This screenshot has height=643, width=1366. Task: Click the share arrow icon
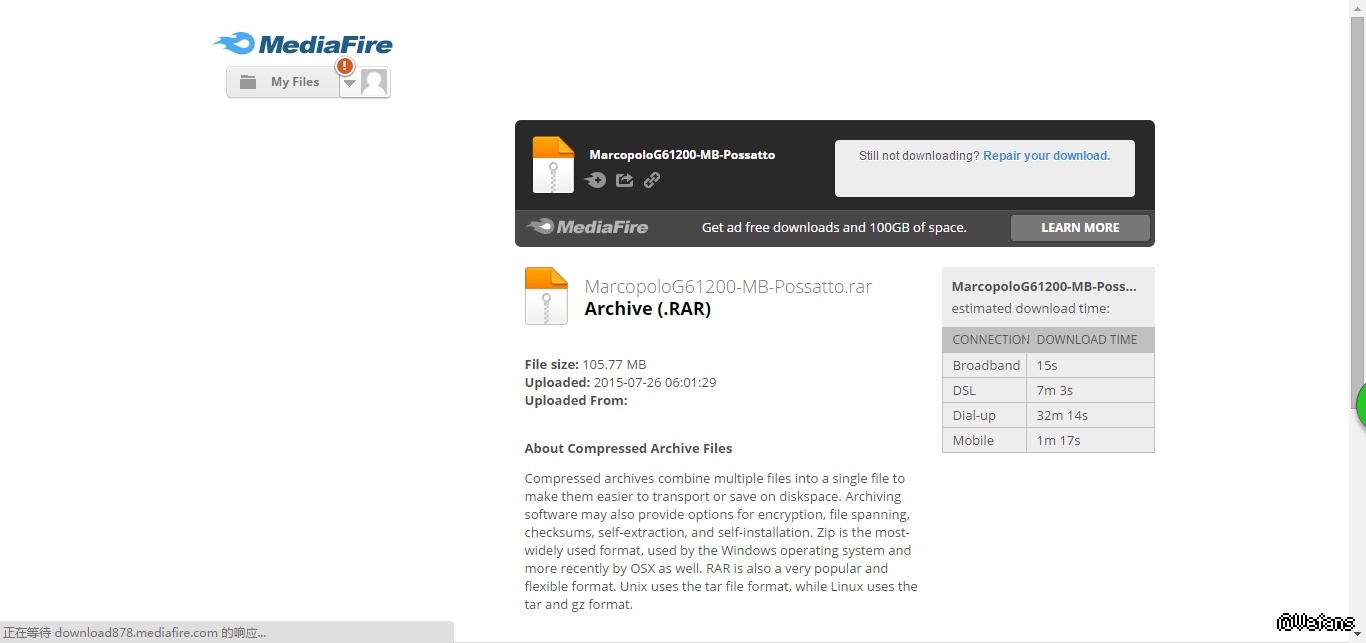pyautogui.click(x=625, y=180)
